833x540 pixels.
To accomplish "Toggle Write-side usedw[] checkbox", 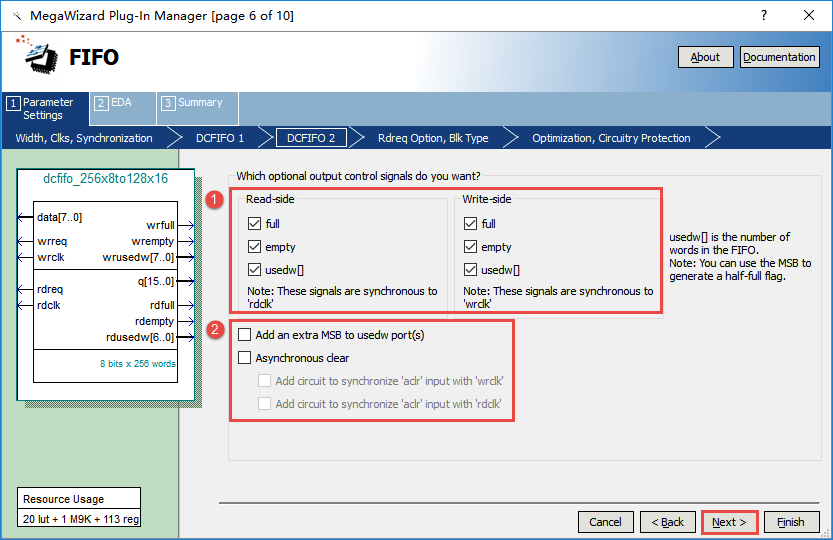I will click(x=470, y=269).
